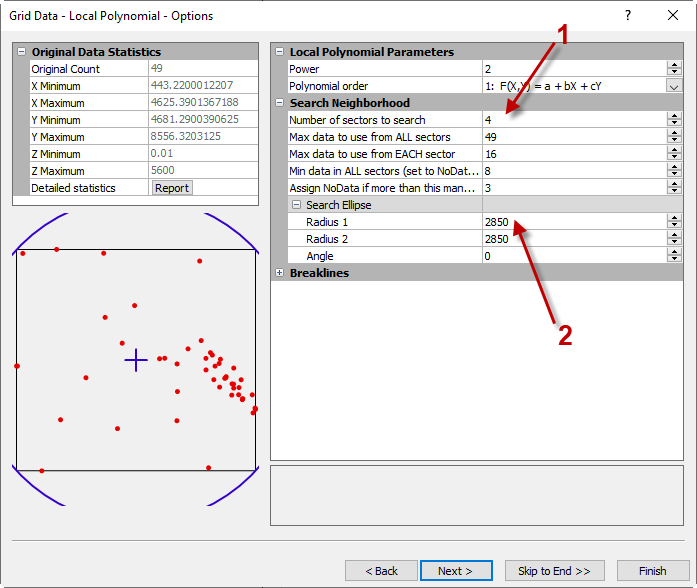Go back with the Back button
This screenshot has height=588, width=697.
click(x=381, y=570)
